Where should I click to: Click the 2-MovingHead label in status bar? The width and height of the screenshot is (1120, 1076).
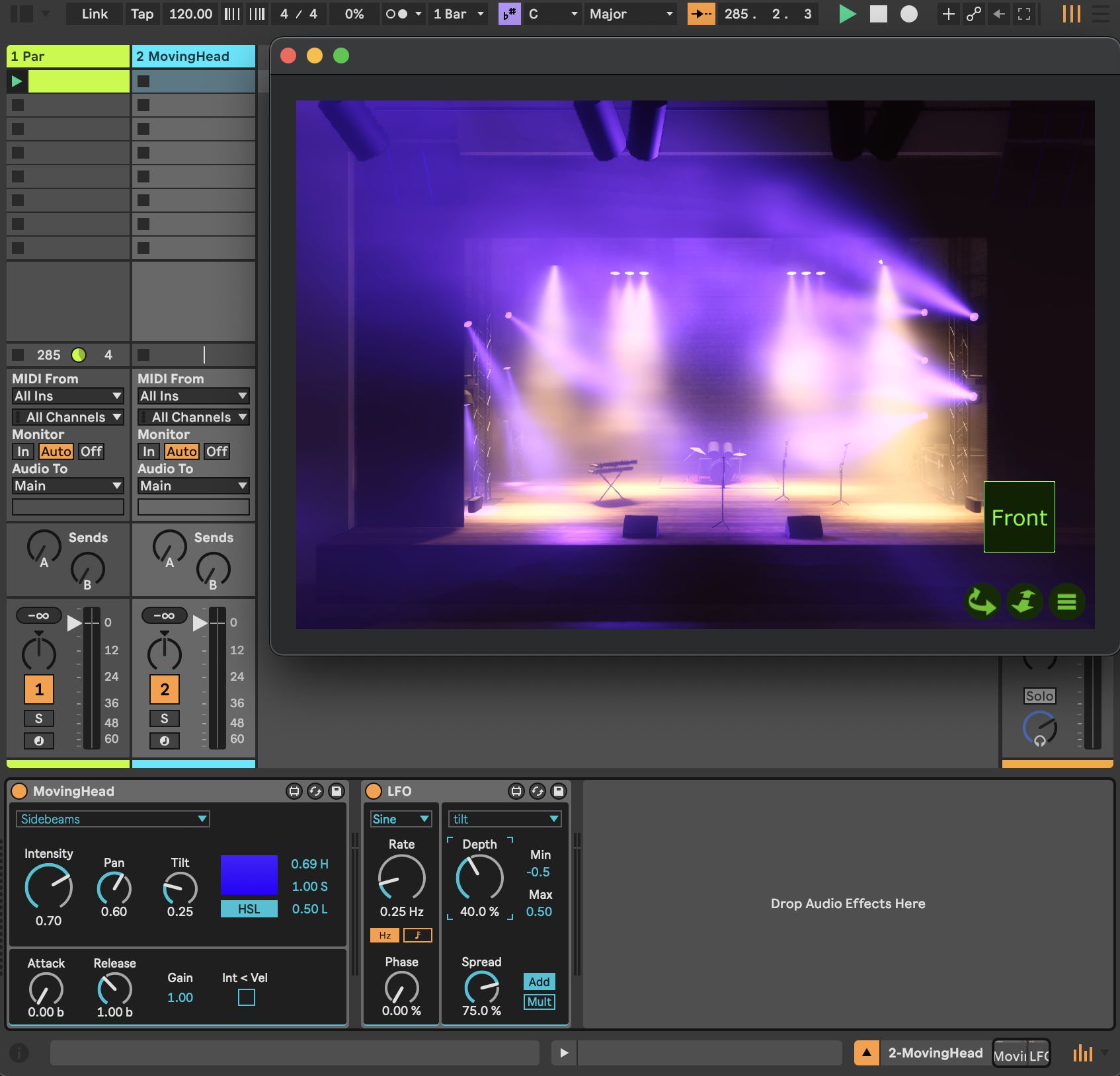pyautogui.click(x=936, y=1053)
